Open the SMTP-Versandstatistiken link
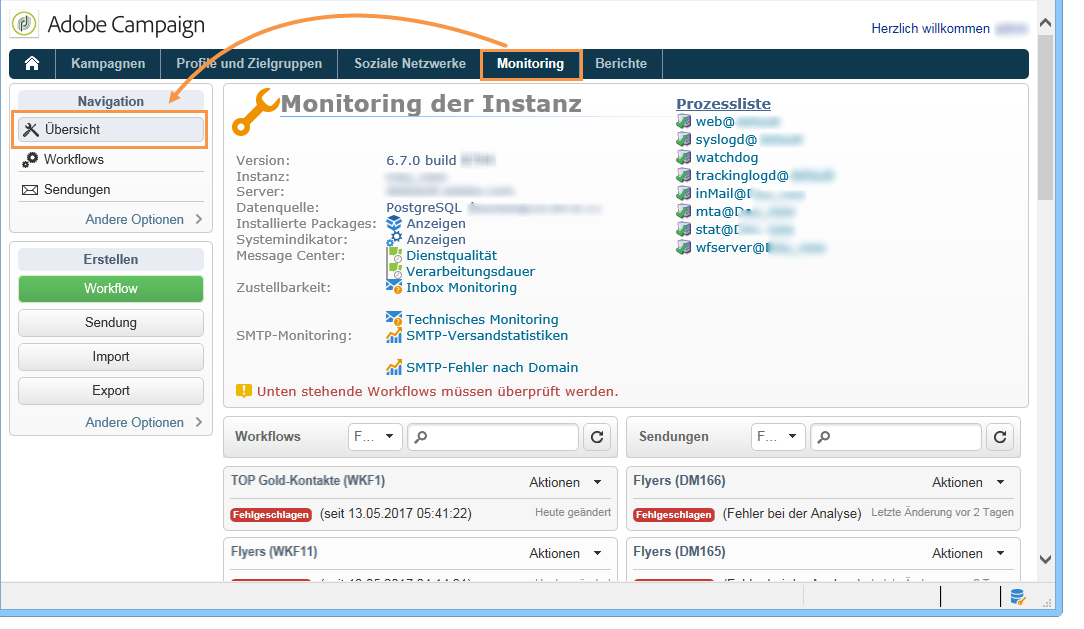Image resolution: width=1084 pixels, height=629 pixels. [x=487, y=335]
